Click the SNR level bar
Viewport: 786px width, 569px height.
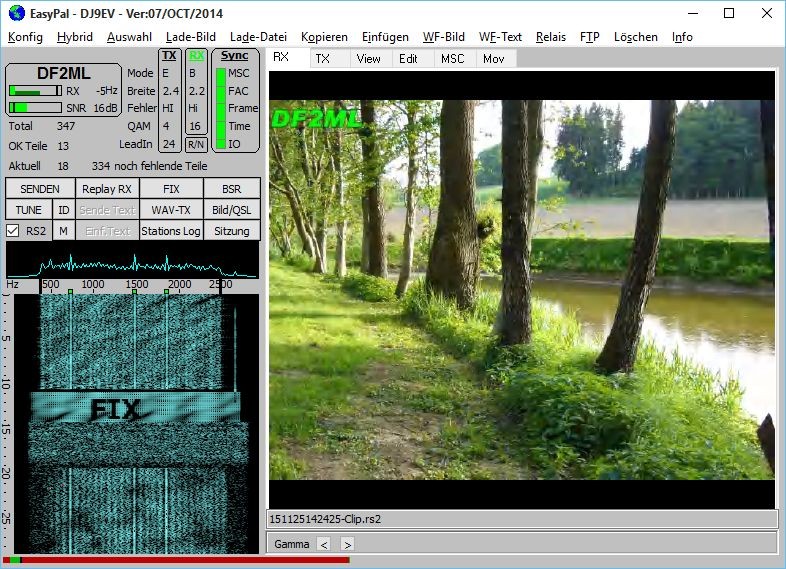pyautogui.click(x=35, y=108)
